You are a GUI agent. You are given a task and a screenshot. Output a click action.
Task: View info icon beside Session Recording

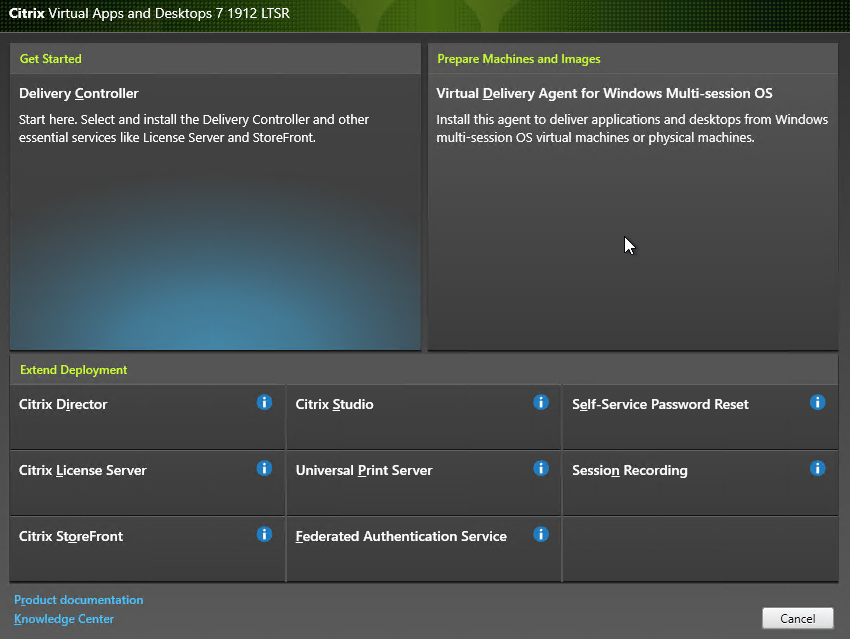(x=817, y=469)
